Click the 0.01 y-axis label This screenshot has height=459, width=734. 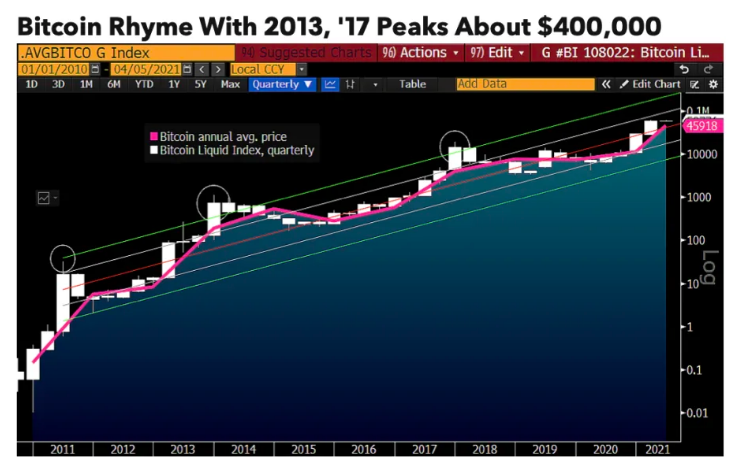tap(697, 413)
